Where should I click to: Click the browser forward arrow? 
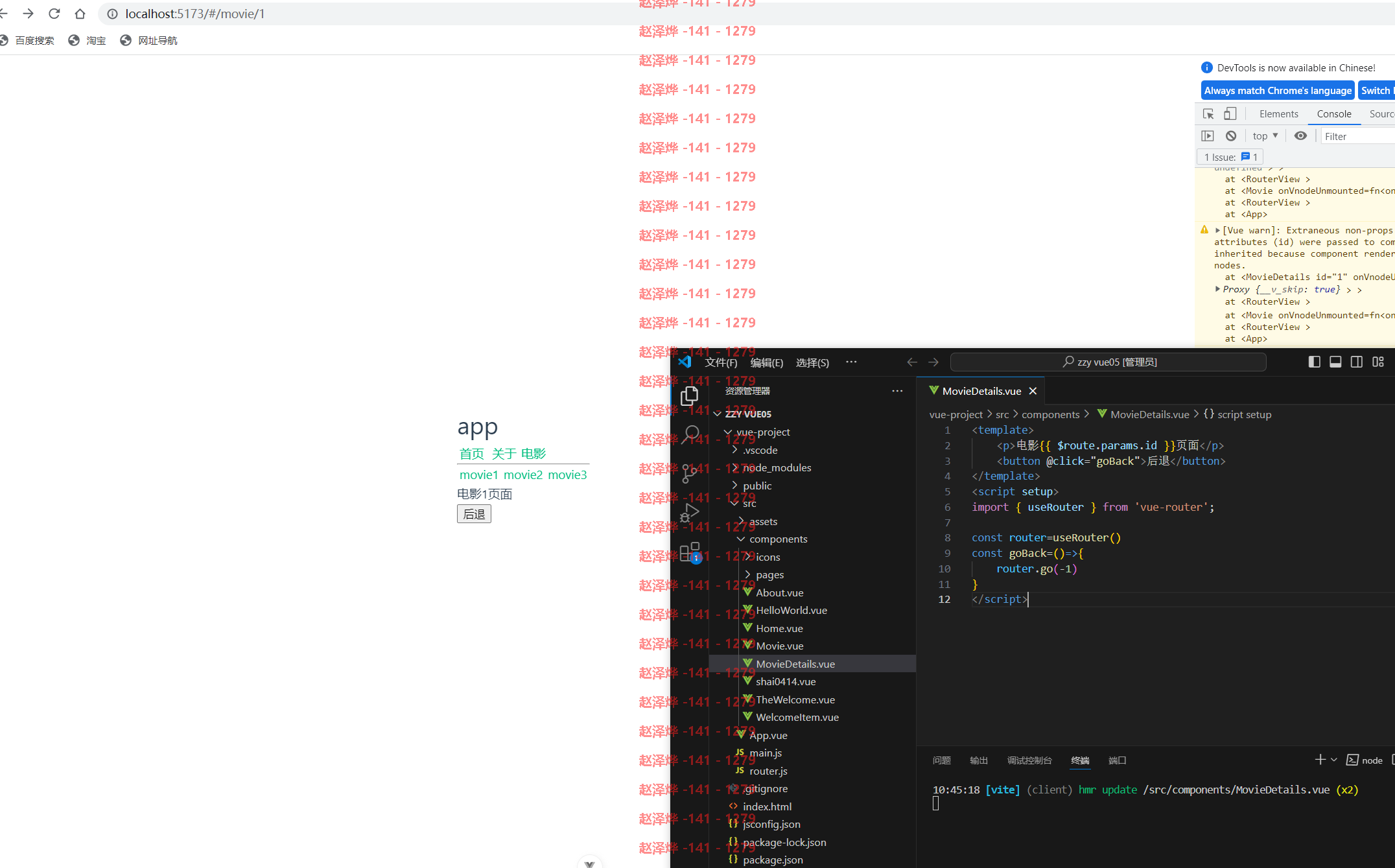pos(28,14)
